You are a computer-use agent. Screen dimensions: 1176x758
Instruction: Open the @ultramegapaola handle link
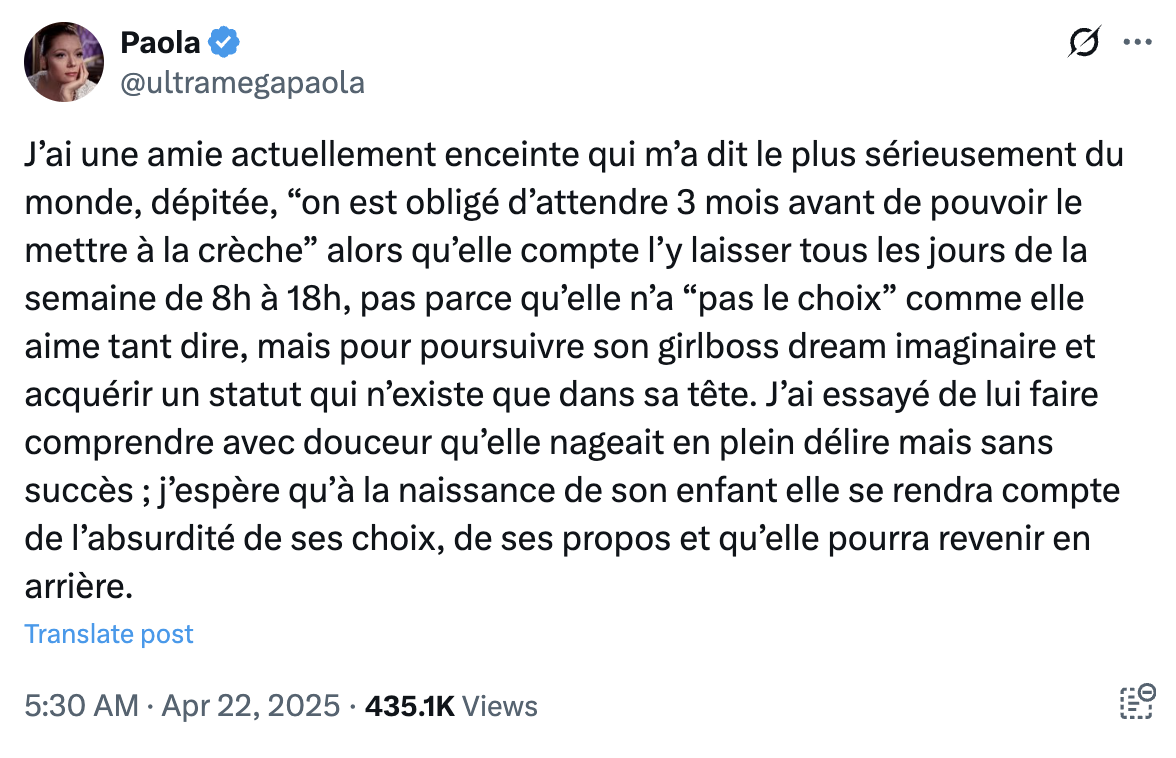(242, 82)
